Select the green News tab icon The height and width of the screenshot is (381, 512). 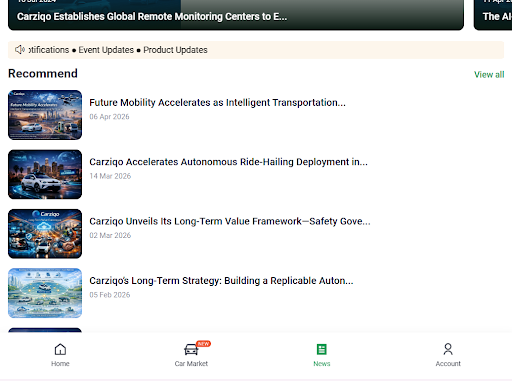[322, 349]
